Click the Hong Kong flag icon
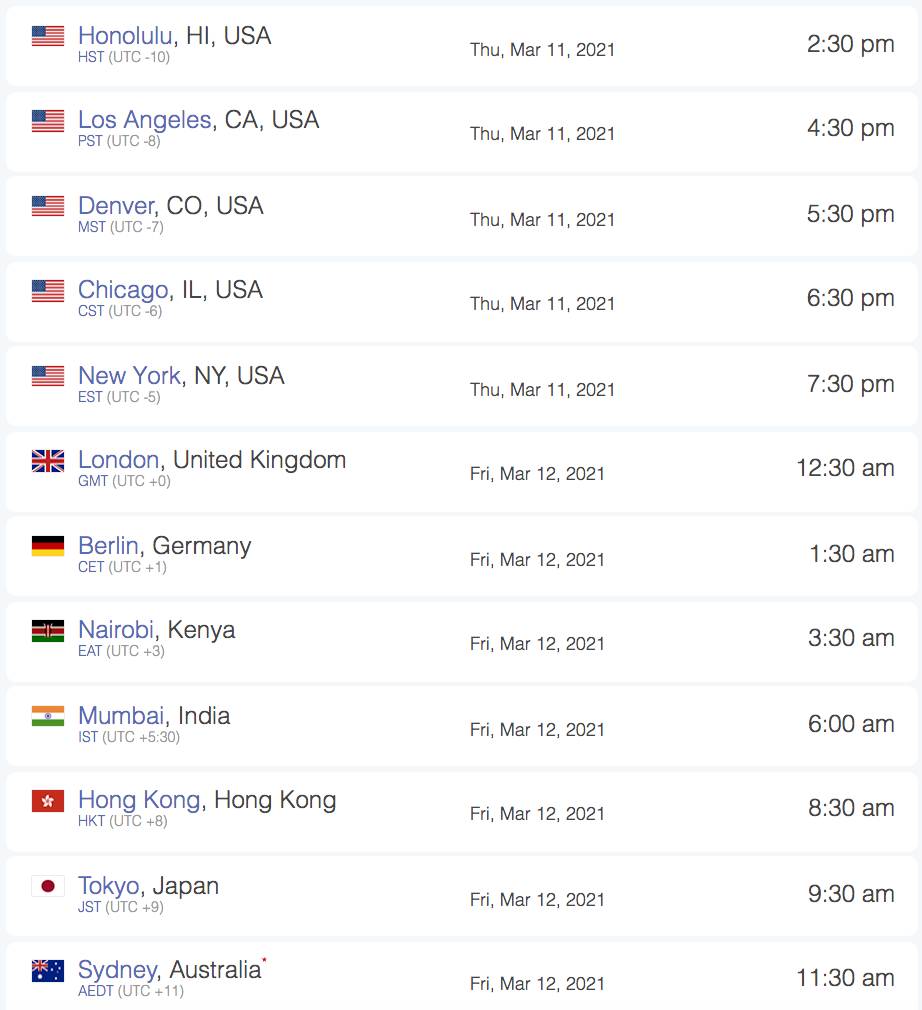 coord(48,801)
